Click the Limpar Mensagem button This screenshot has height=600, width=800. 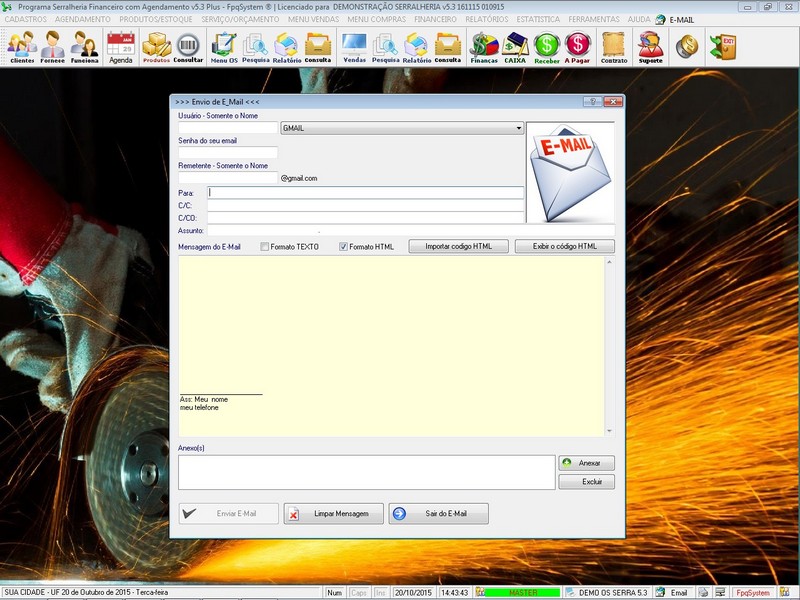334,514
